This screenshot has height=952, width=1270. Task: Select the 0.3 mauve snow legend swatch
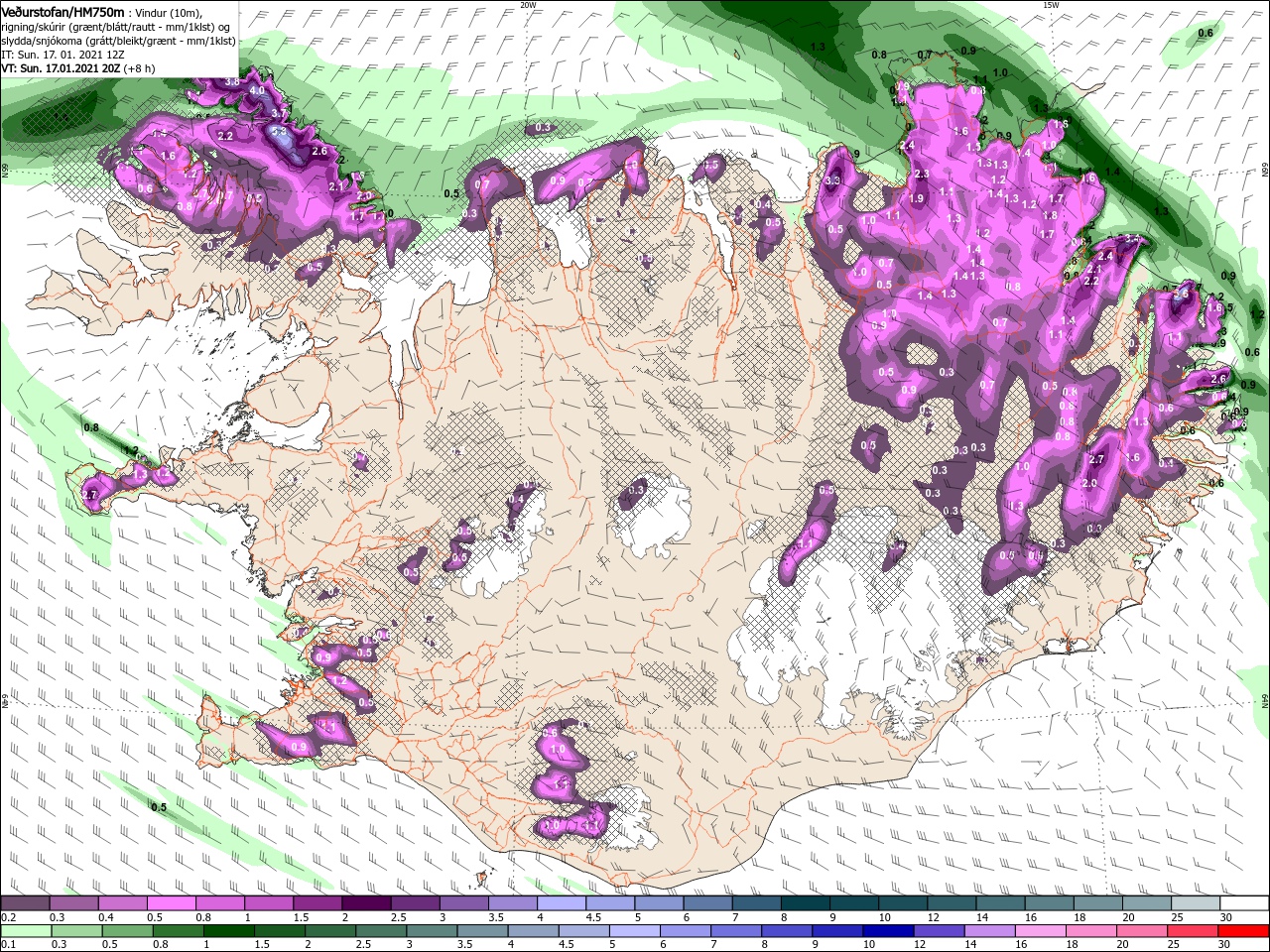(x=73, y=903)
